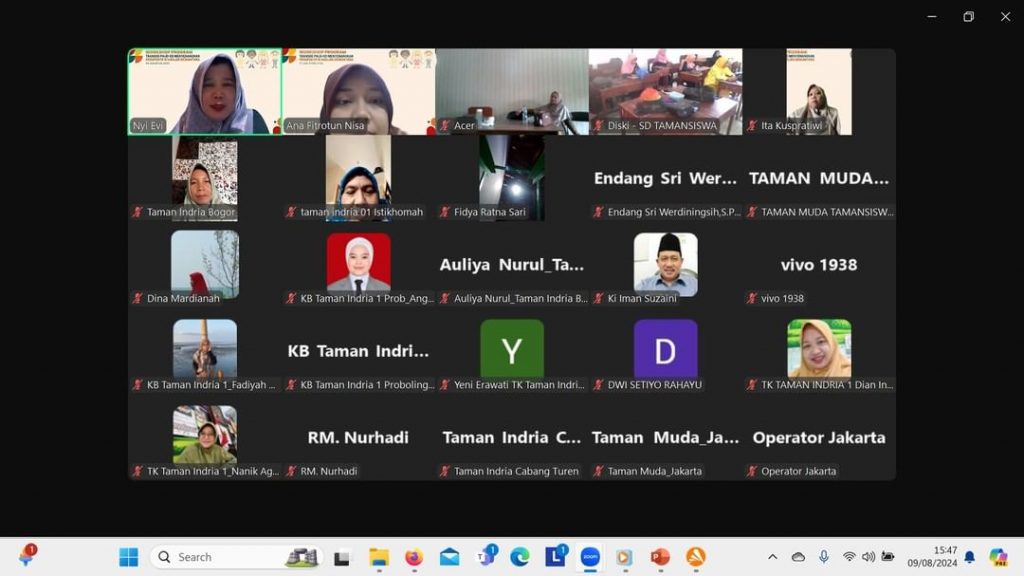Open Microsoft Teams taskbar icon

click(486, 557)
